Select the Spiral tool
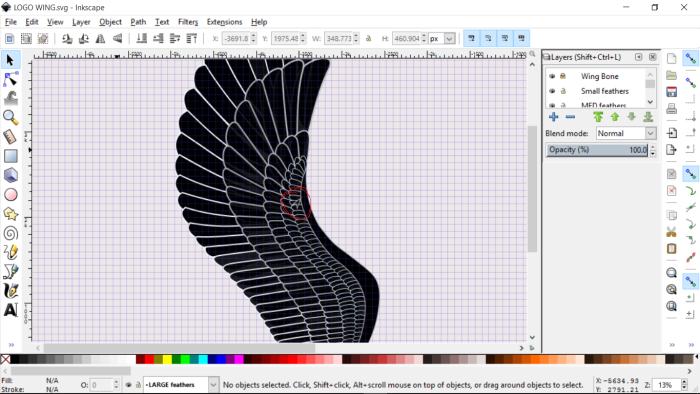 pos(10,233)
